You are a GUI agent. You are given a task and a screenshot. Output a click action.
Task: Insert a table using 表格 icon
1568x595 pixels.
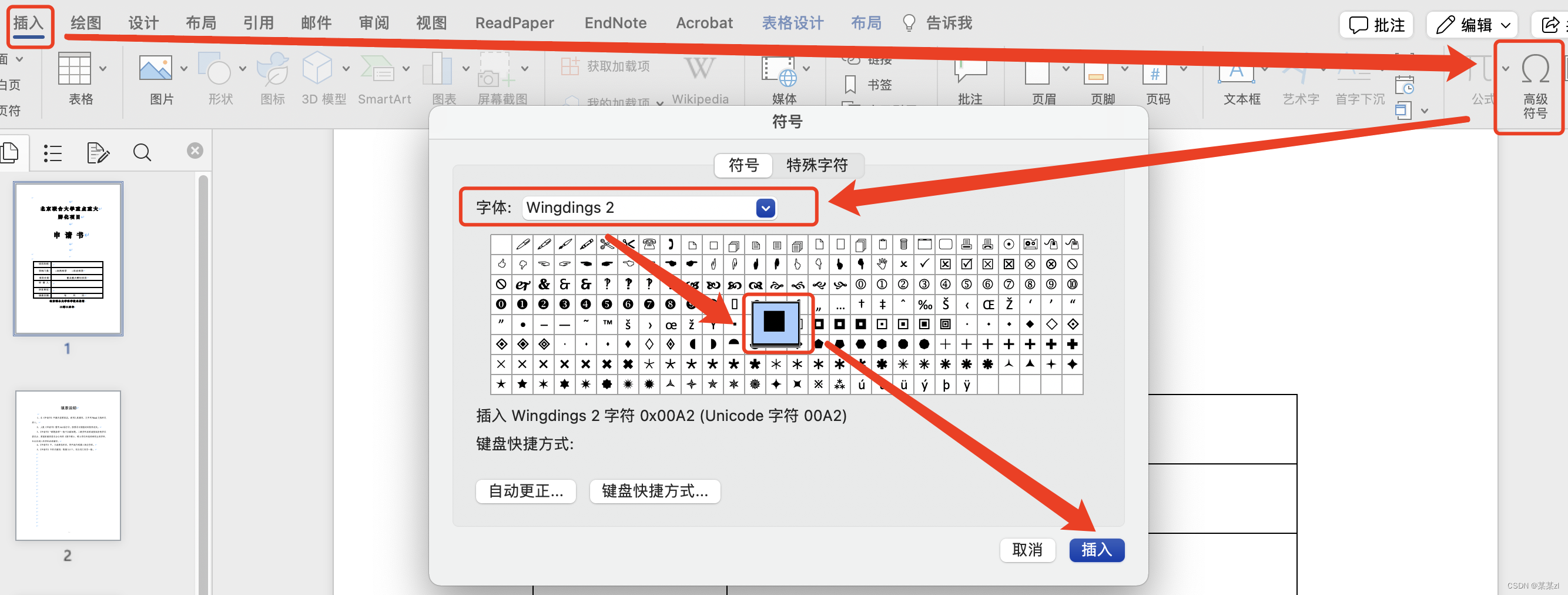(74, 69)
